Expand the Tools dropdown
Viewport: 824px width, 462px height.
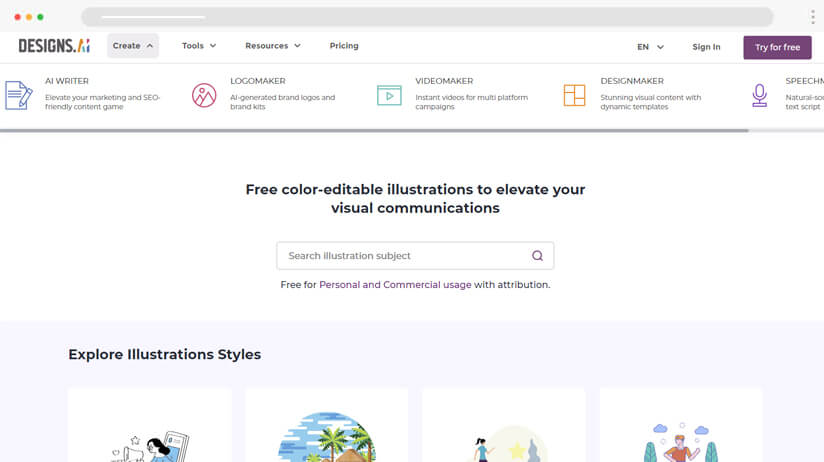[x=199, y=46]
